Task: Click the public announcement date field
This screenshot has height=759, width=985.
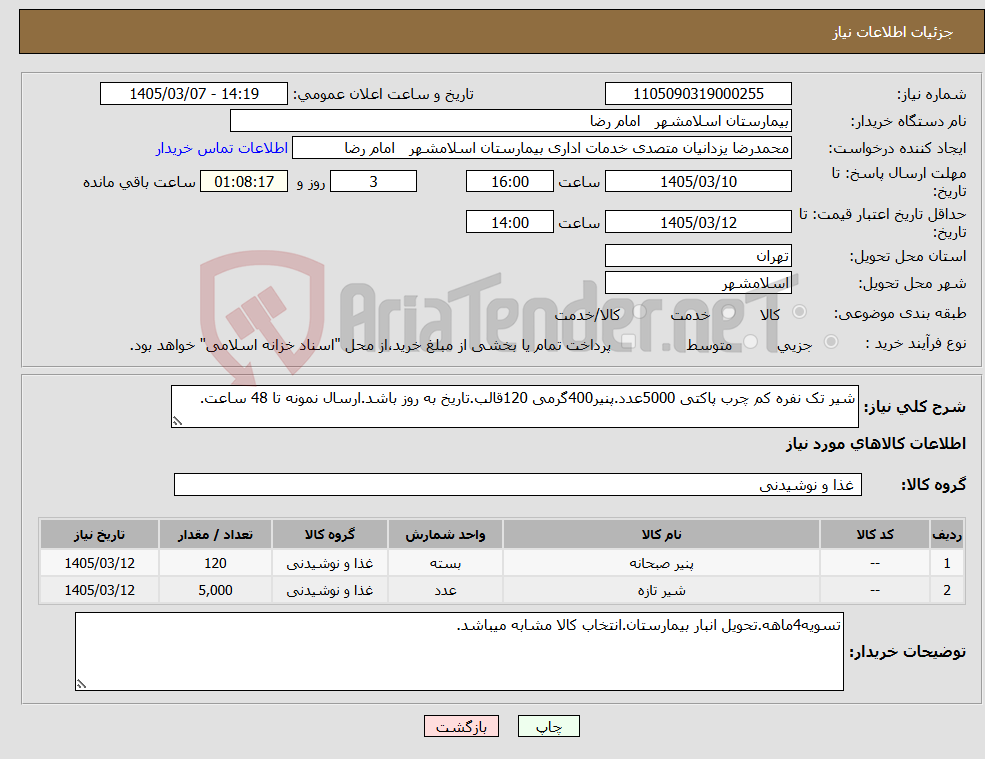Action: click(193, 94)
